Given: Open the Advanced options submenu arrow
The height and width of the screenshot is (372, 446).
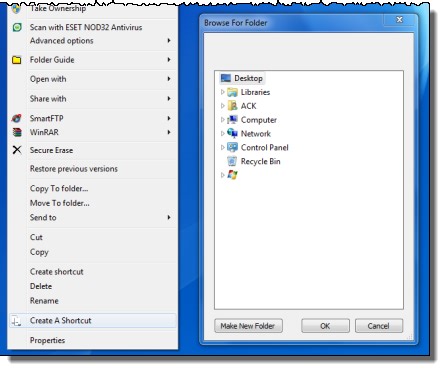Looking at the screenshot, I should [x=169, y=41].
